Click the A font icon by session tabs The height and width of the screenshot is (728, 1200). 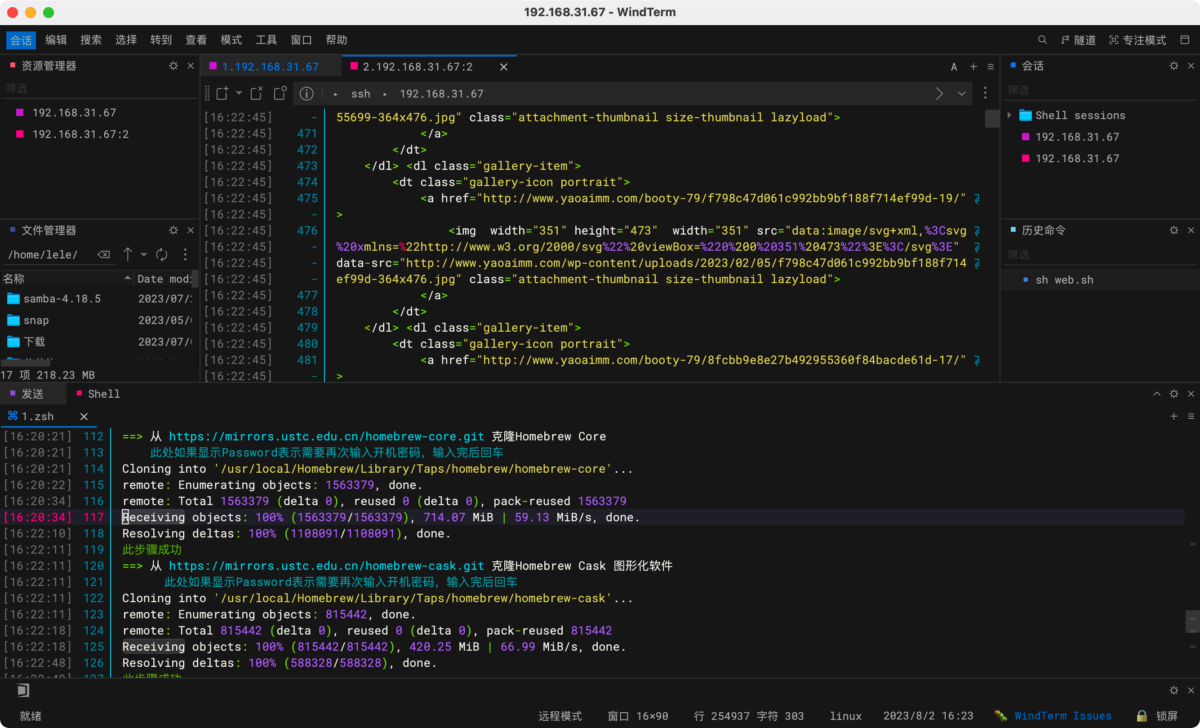coord(954,67)
